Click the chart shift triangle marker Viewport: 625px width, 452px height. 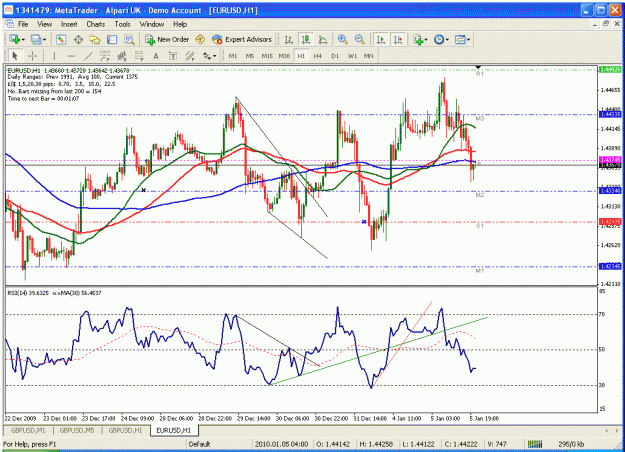(479, 67)
